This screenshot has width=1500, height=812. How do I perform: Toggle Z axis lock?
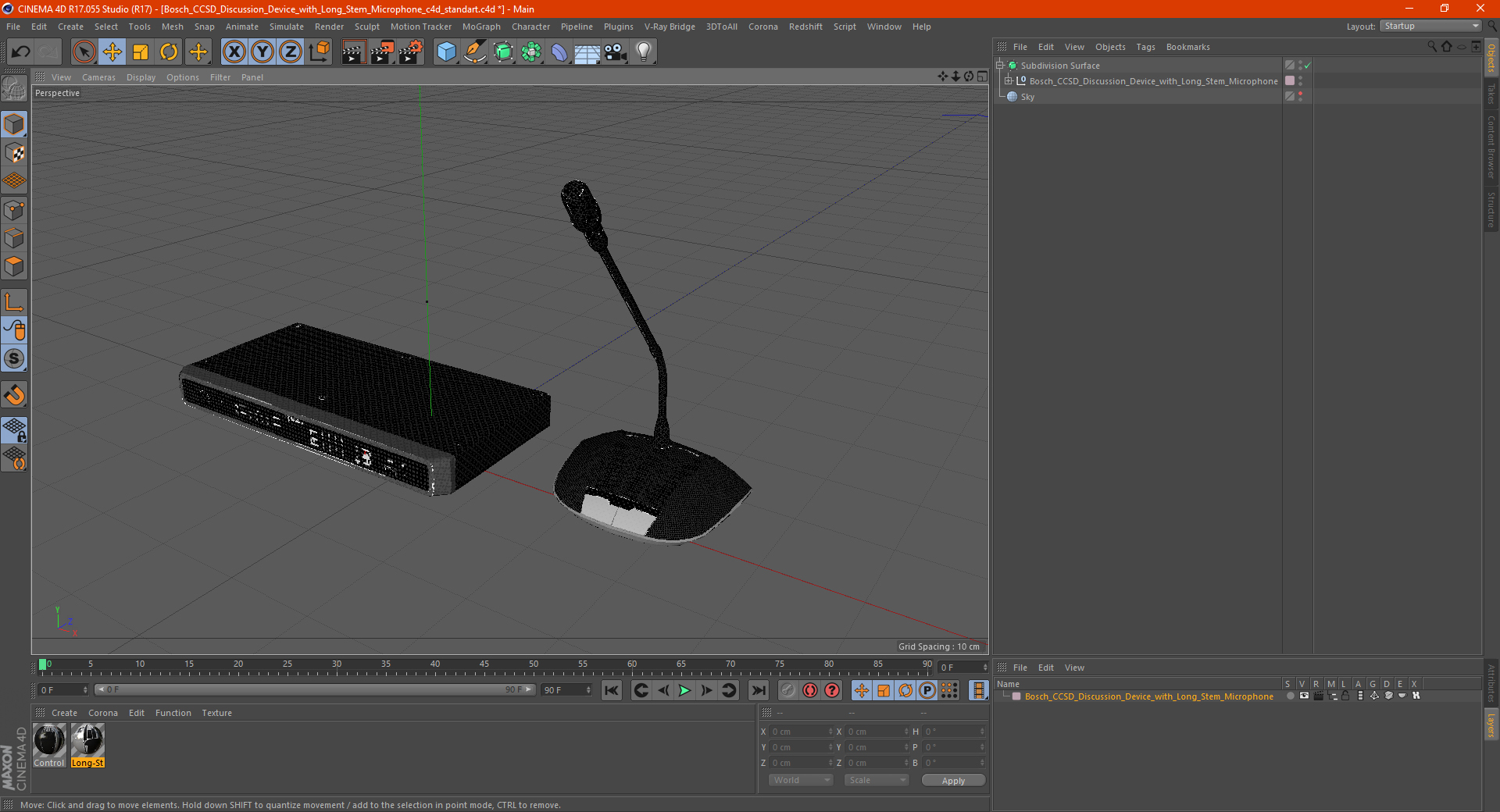click(x=291, y=52)
